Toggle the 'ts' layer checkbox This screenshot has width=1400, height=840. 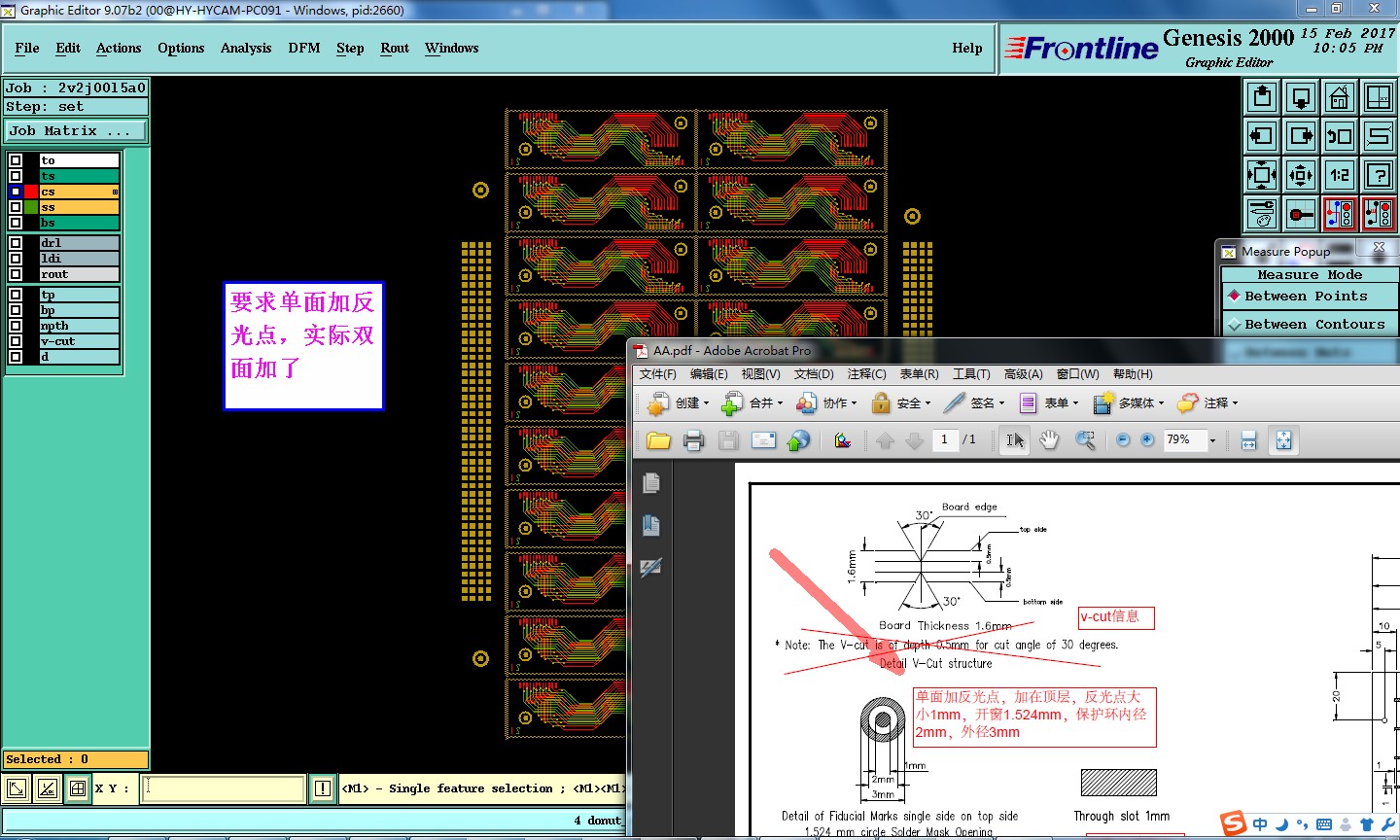pos(16,176)
